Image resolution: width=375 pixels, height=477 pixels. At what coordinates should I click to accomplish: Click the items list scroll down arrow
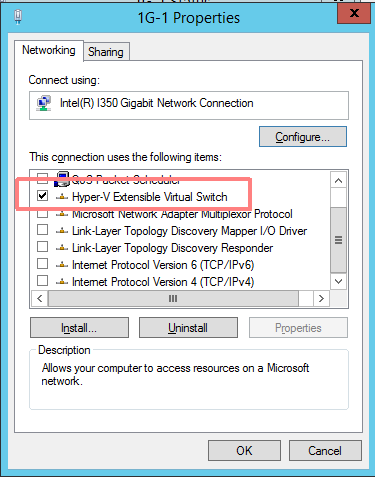pos(339,282)
